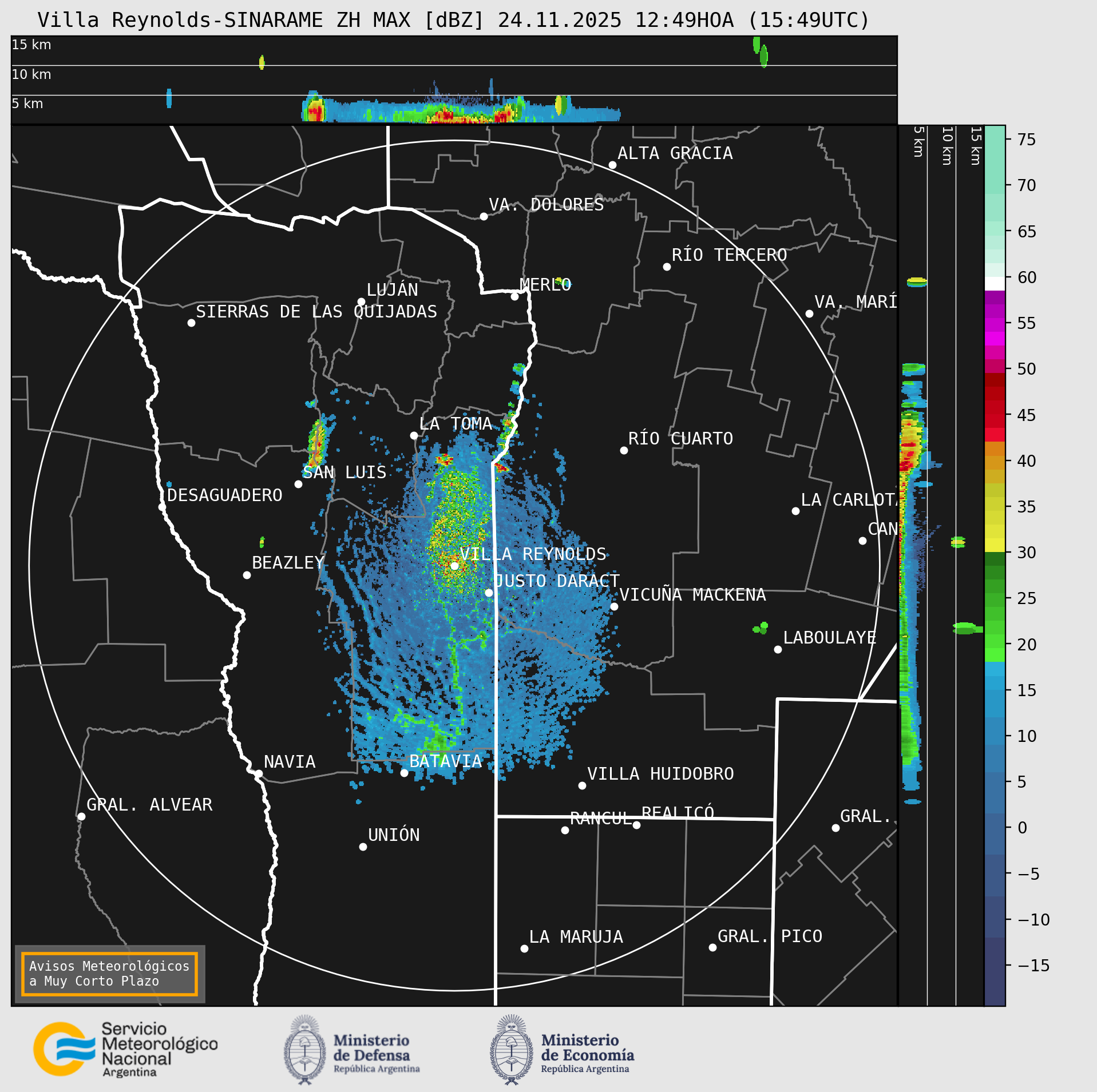Select the VILLA REYNOLDS city label
This screenshot has height=1092, width=1097.
533,554
